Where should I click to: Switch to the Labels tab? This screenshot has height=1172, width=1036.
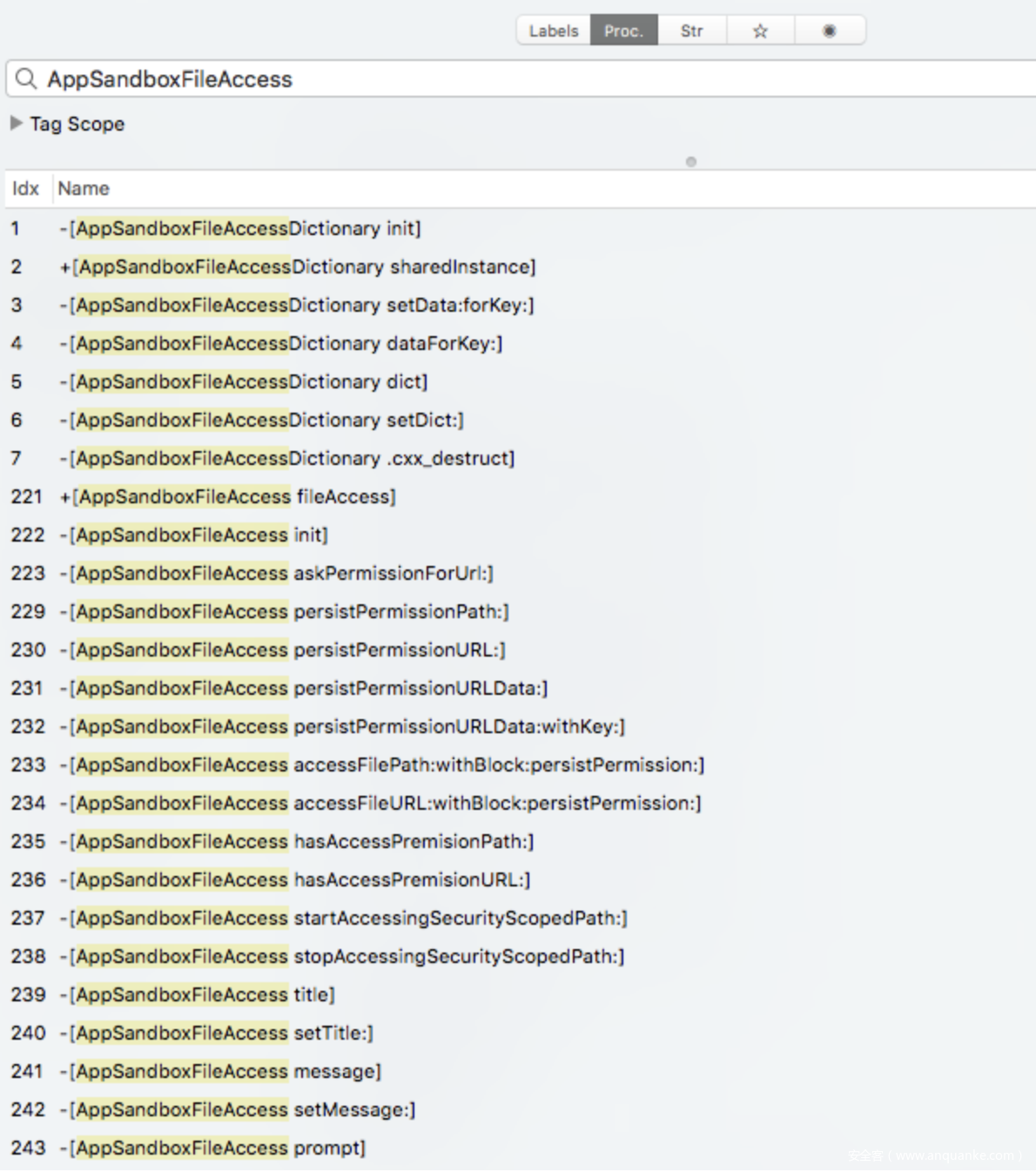(553, 30)
